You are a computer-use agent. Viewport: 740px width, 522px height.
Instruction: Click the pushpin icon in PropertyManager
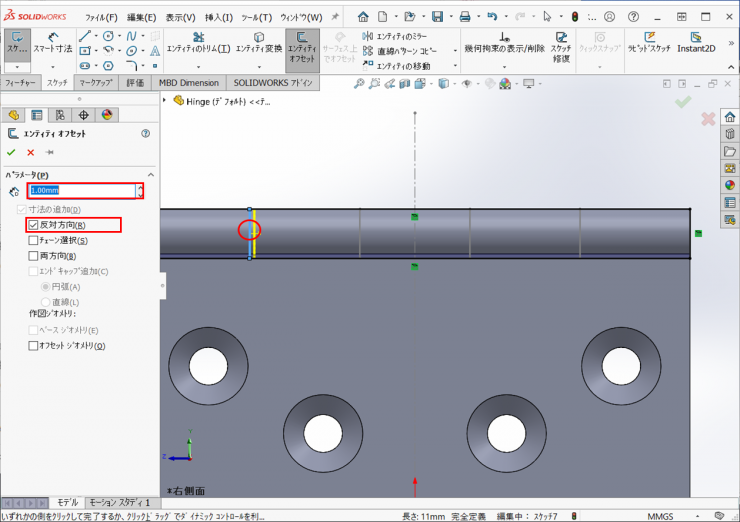click(49, 152)
